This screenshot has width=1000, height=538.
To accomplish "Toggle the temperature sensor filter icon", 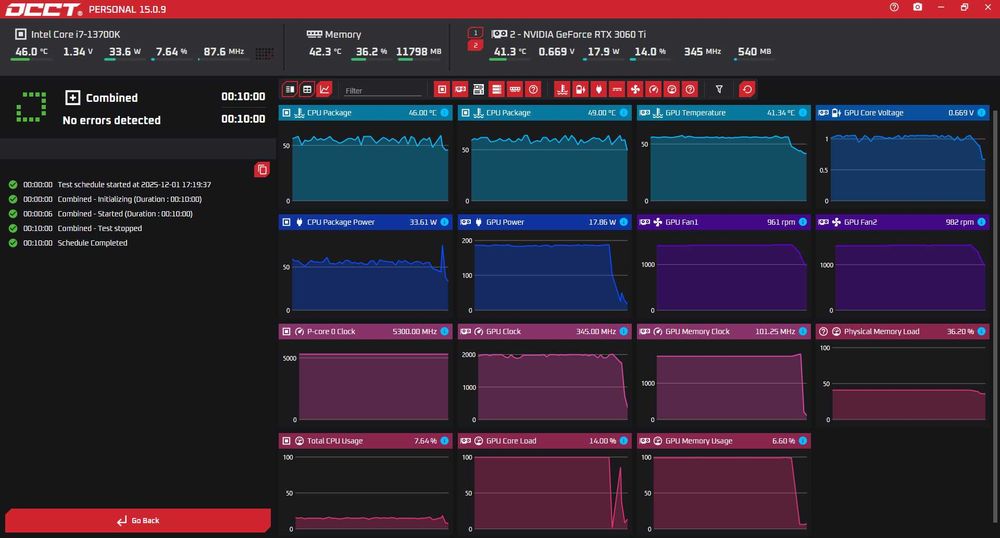I will pyautogui.click(x=562, y=90).
